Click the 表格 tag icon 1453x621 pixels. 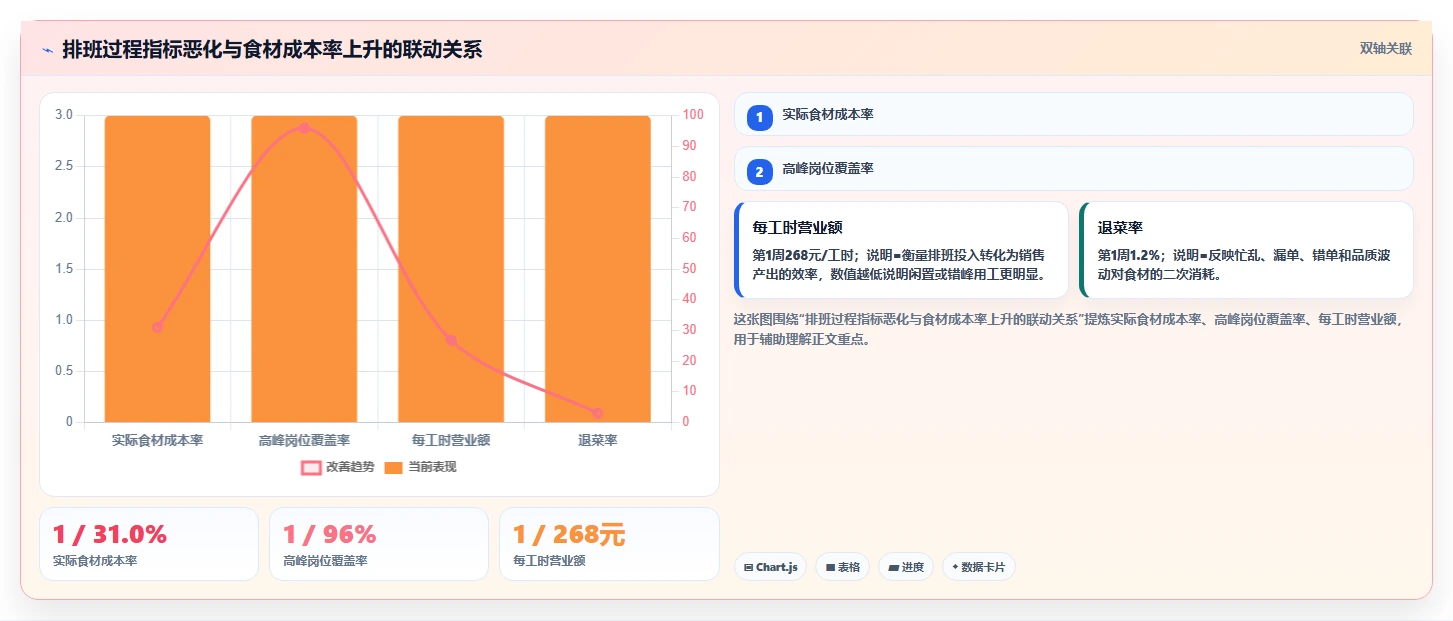(830, 567)
